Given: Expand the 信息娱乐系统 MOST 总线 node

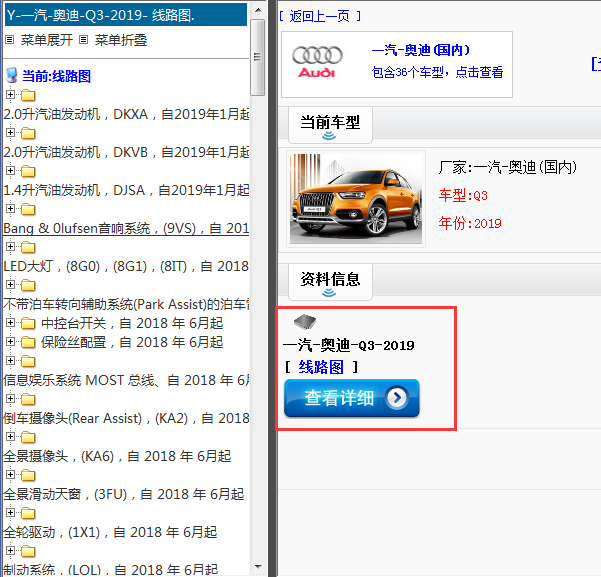Looking at the screenshot, I should coord(10,361).
